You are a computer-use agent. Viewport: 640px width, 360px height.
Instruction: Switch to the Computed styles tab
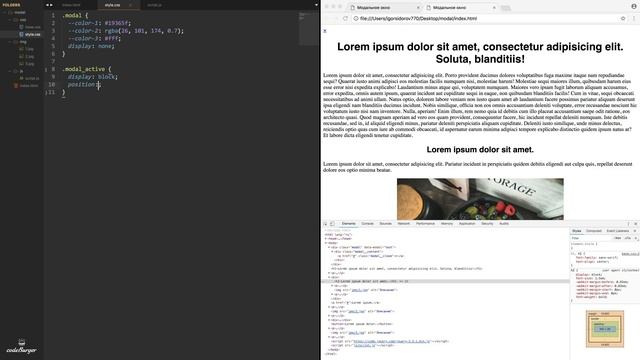(x=594, y=231)
